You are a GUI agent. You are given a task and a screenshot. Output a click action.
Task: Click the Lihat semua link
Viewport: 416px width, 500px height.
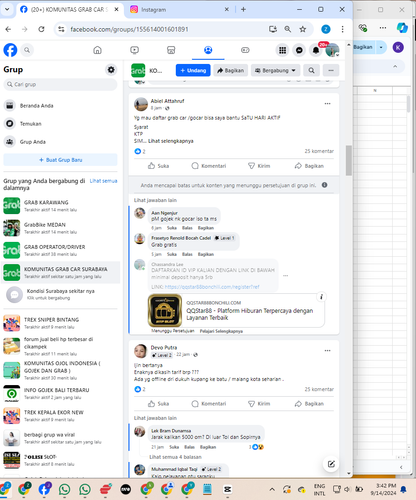point(103,181)
